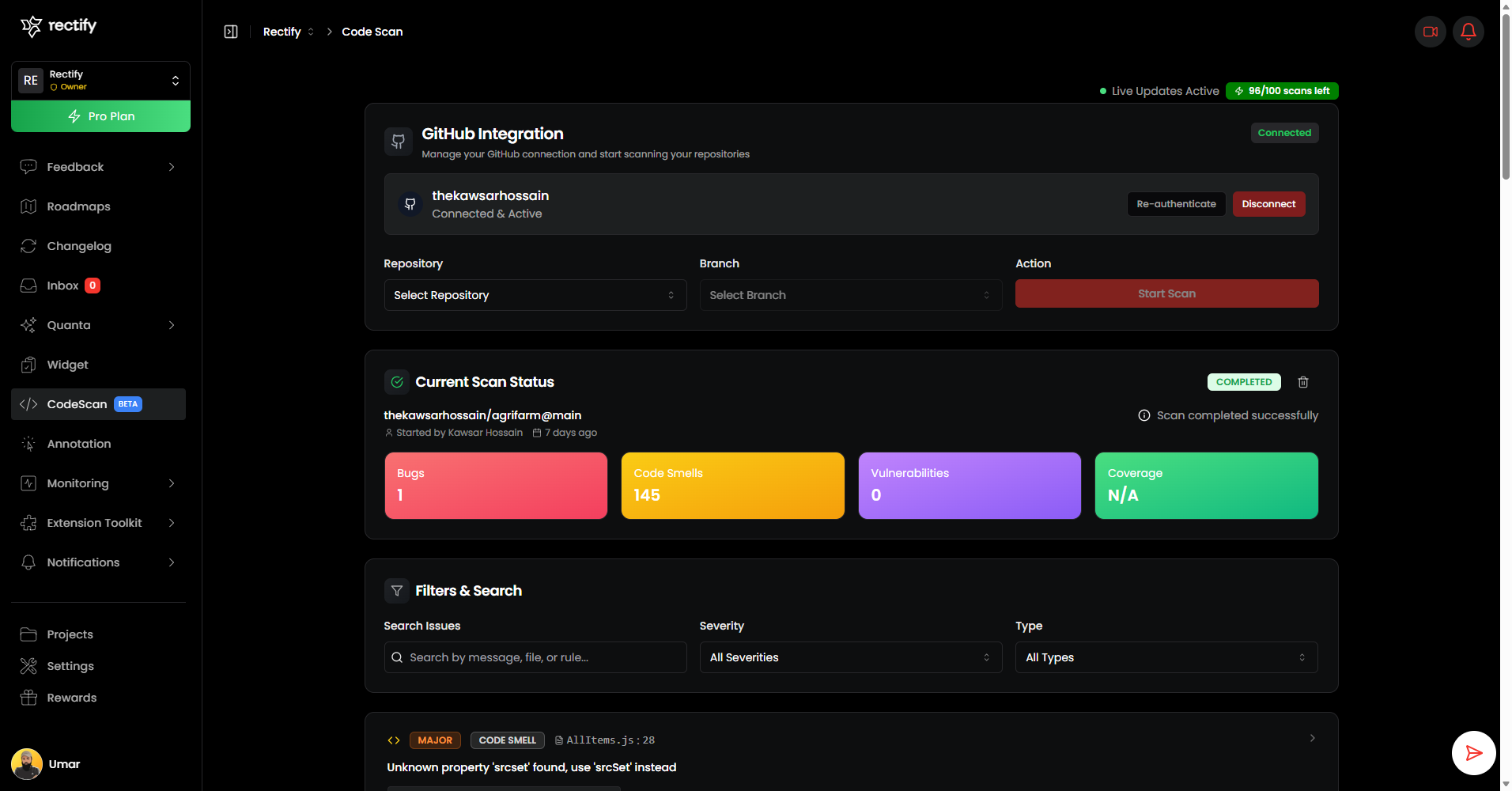Viewport: 1512px width, 791px height.
Task: Click the Filters & Search funnel icon
Action: tap(397, 591)
